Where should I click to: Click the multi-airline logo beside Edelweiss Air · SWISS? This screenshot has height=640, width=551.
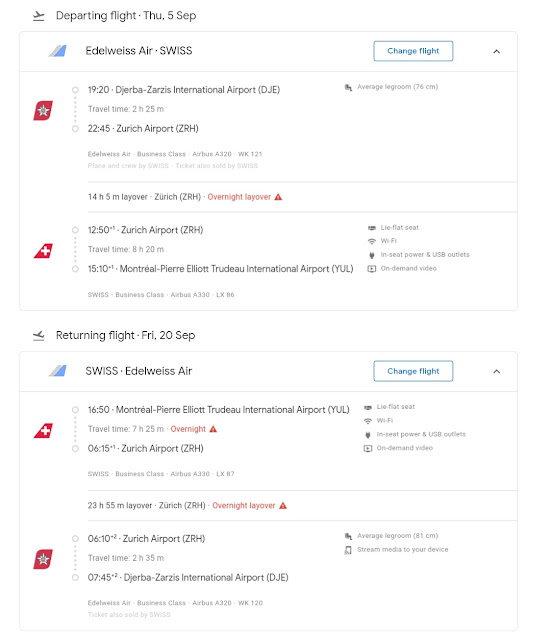[58, 51]
